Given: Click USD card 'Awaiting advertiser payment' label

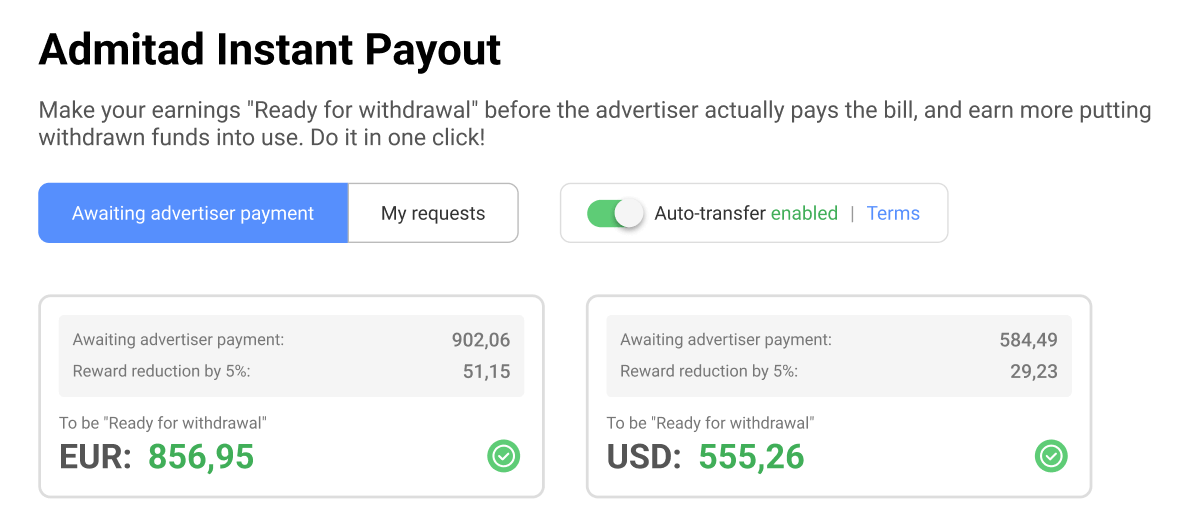Looking at the screenshot, I should (x=726, y=340).
